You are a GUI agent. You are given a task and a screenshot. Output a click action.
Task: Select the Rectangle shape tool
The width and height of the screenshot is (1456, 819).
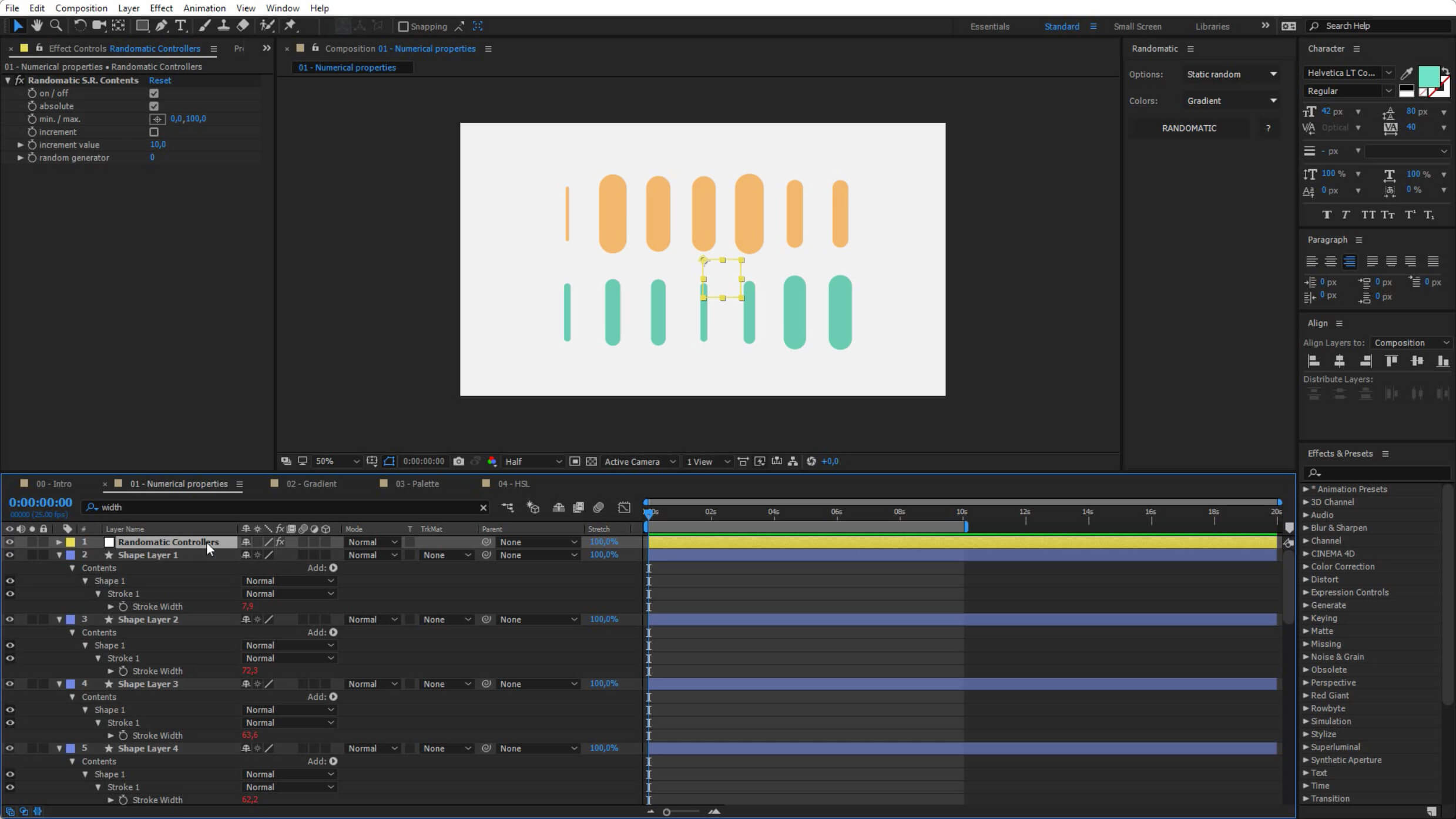pyautogui.click(x=142, y=26)
